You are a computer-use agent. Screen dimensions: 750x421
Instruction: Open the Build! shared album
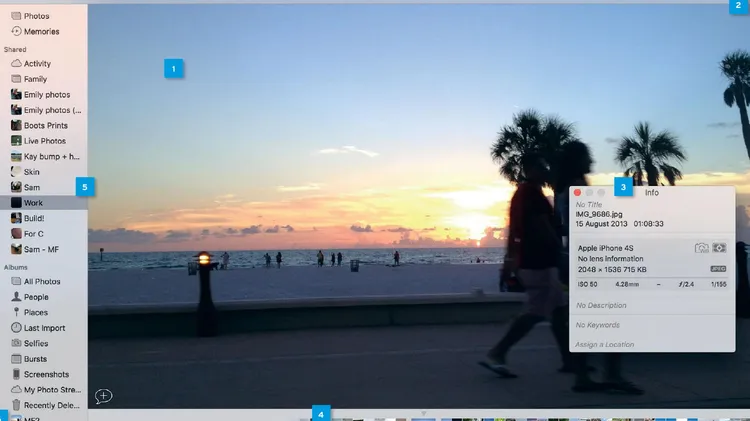click(x=34, y=218)
